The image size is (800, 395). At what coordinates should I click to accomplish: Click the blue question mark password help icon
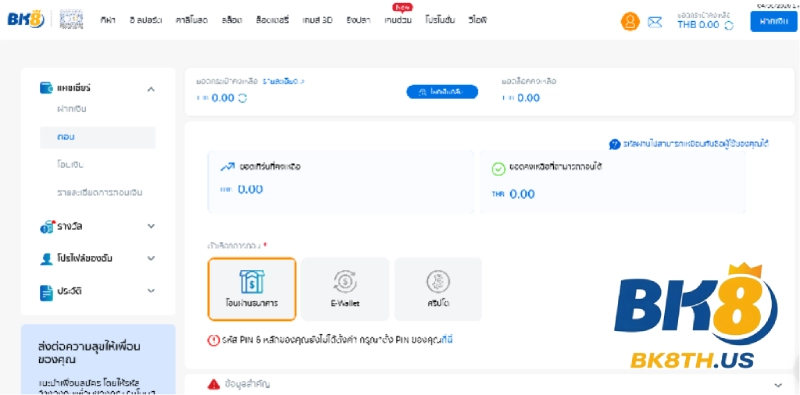[614, 144]
